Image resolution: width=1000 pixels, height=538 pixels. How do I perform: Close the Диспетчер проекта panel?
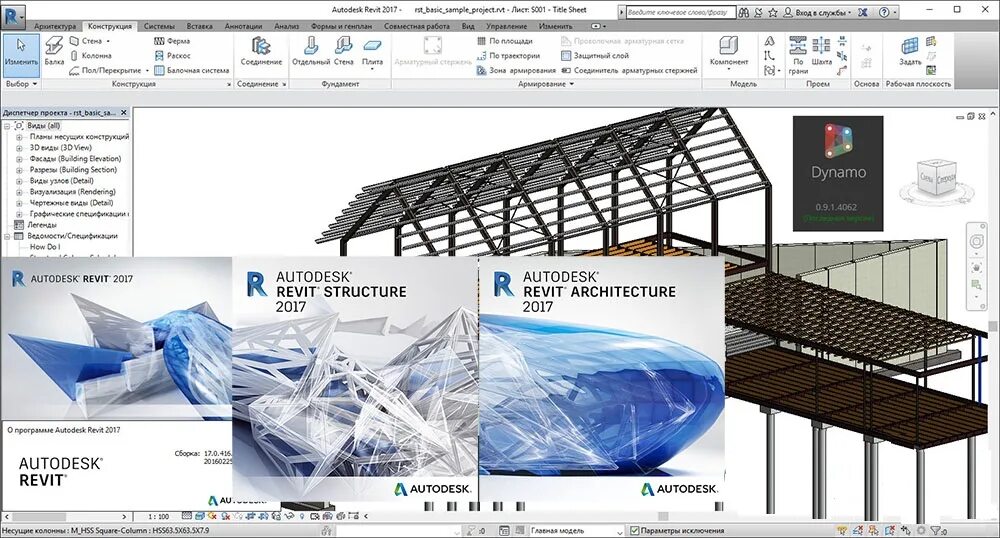(x=124, y=112)
